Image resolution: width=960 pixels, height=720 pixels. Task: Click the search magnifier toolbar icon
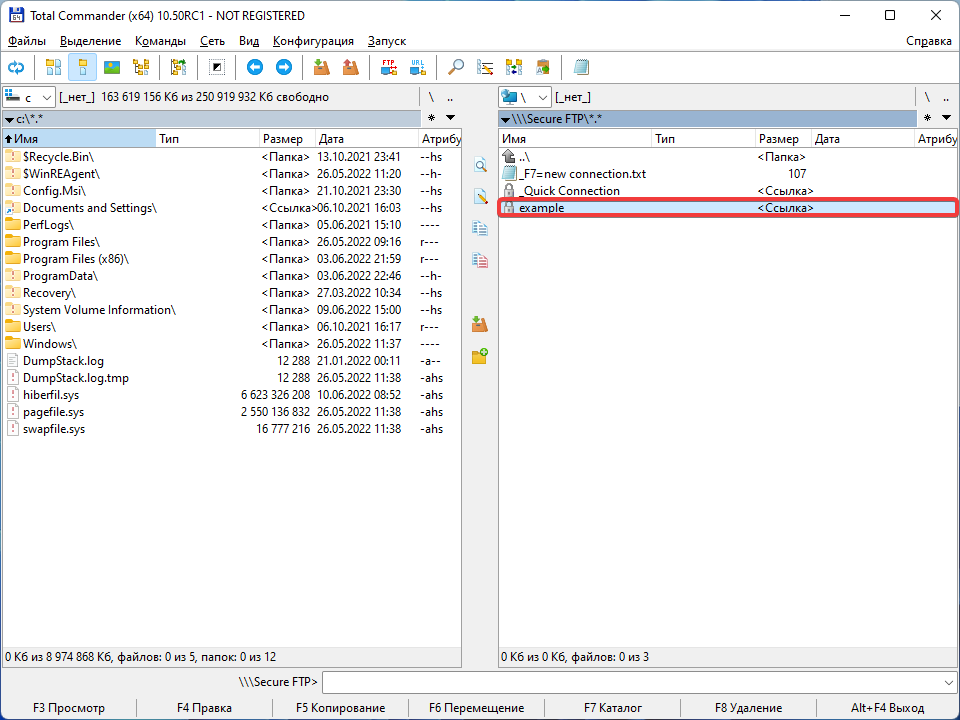coord(456,67)
